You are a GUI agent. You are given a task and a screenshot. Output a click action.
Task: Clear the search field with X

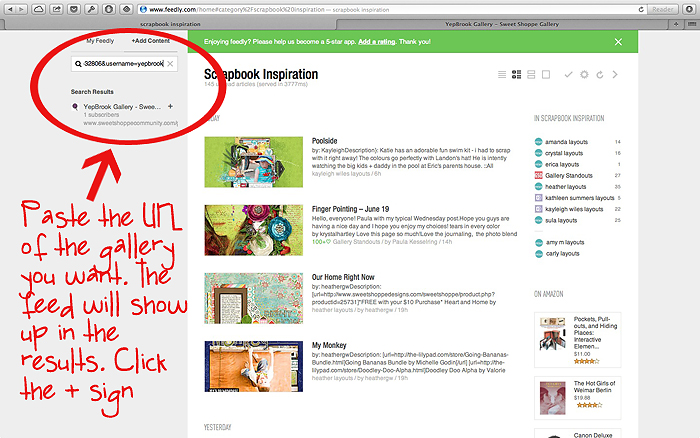pyautogui.click(x=170, y=64)
